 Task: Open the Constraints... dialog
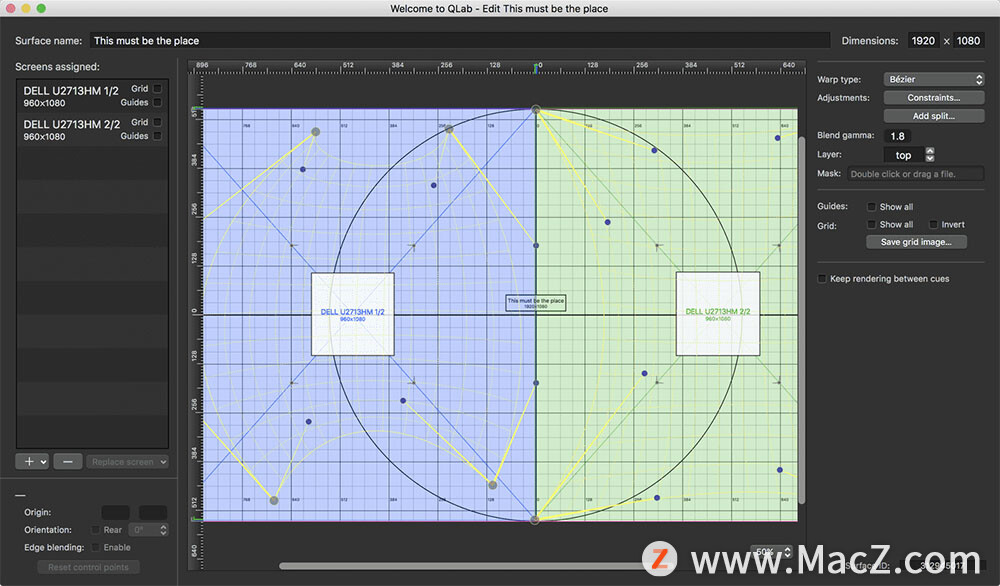934,98
